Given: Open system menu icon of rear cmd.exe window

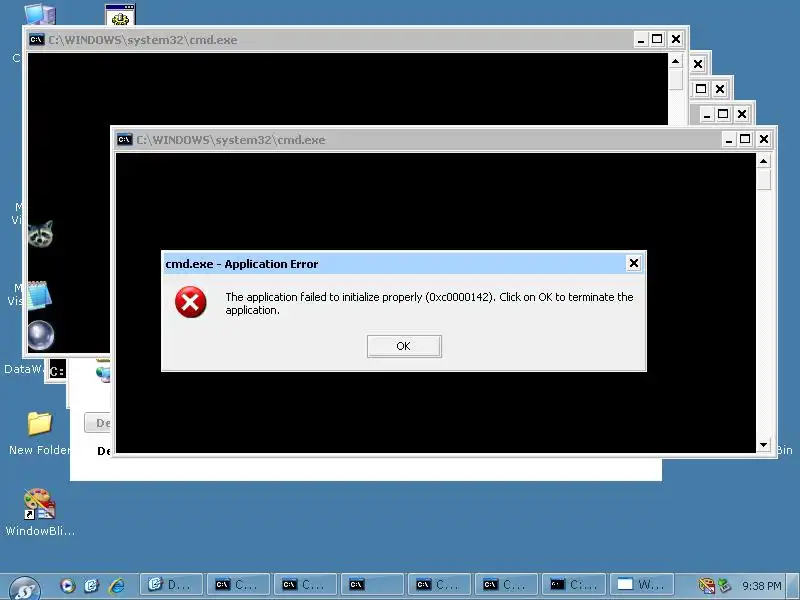Looking at the screenshot, I should click(37, 39).
